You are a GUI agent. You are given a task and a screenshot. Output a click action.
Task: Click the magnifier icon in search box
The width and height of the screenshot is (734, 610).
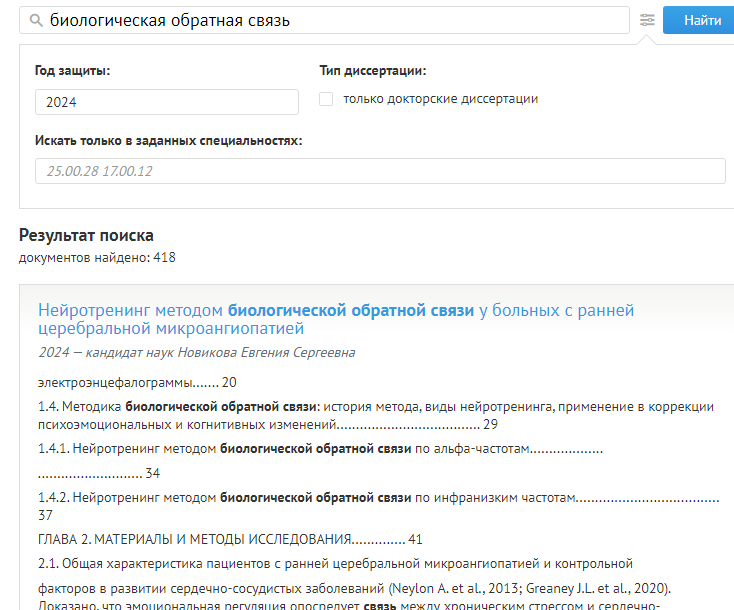[x=36, y=20]
